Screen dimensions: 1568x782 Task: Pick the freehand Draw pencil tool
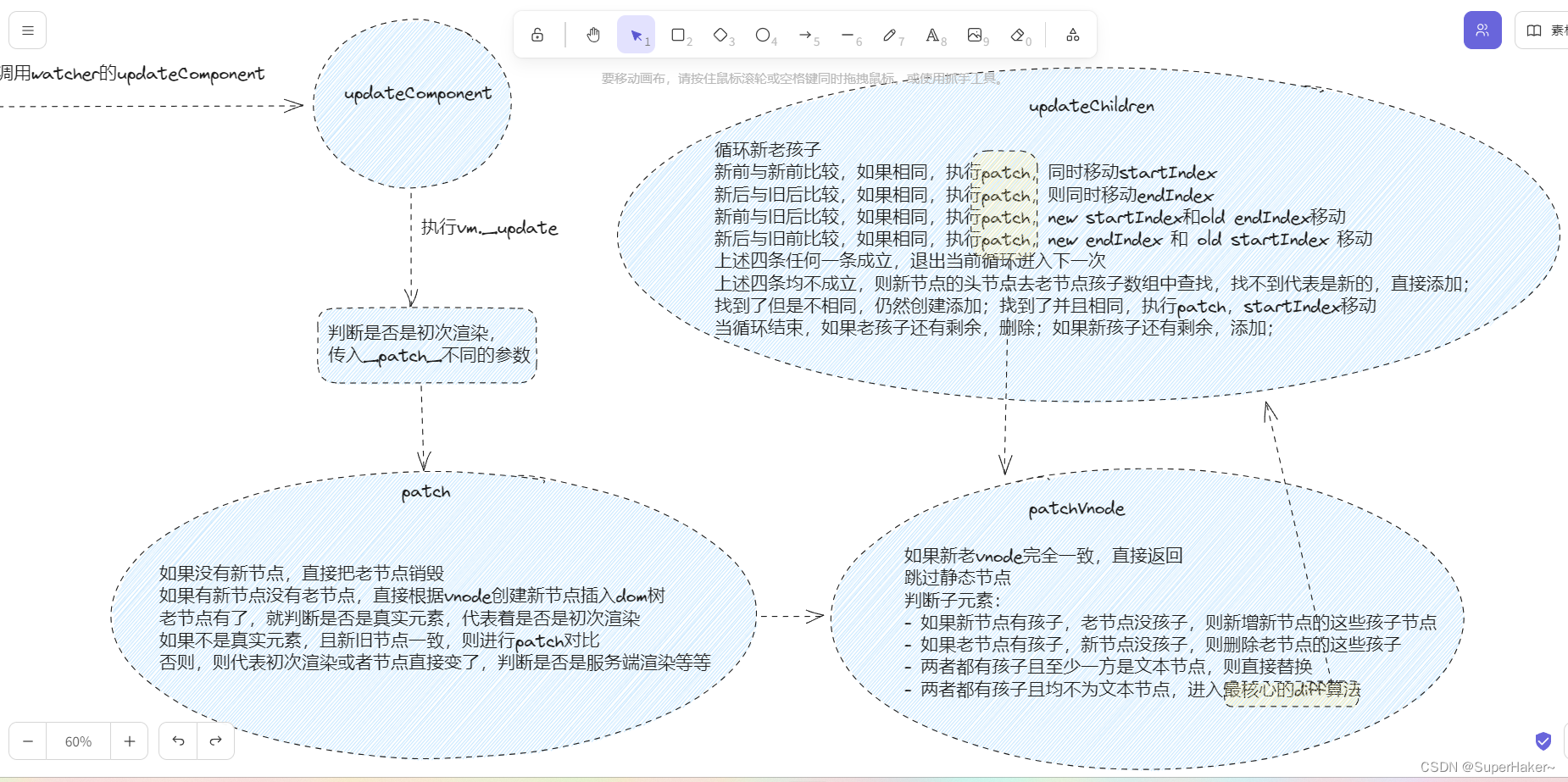click(890, 35)
